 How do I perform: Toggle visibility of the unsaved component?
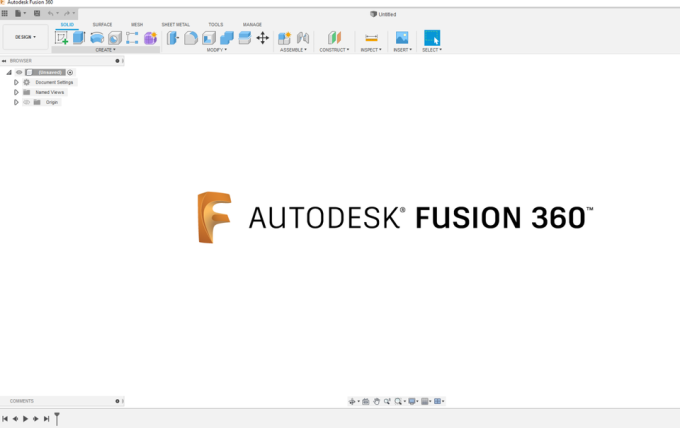tap(18, 72)
